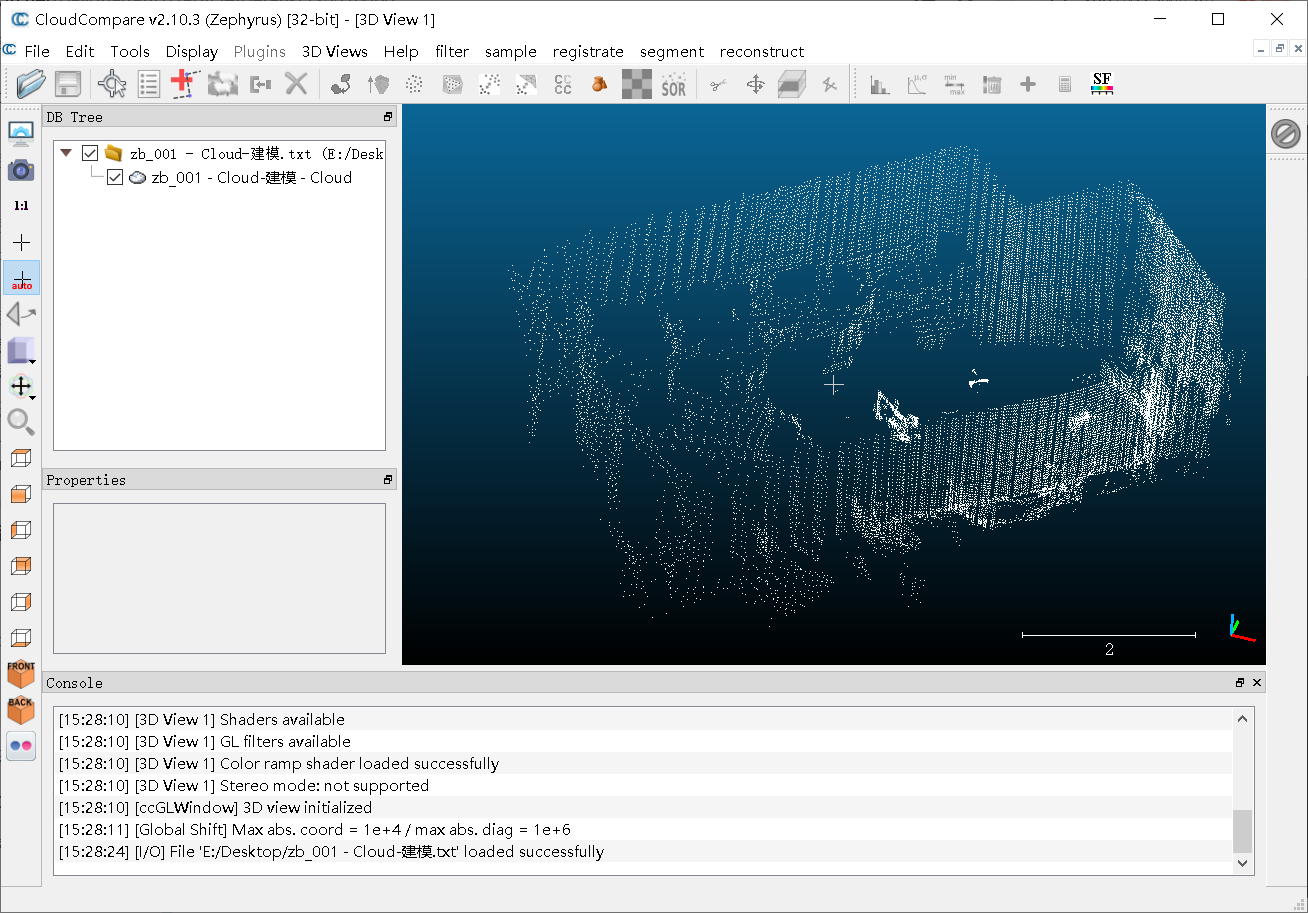Open the Edit menu
This screenshot has height=913, width=1308.
(80, 51)
